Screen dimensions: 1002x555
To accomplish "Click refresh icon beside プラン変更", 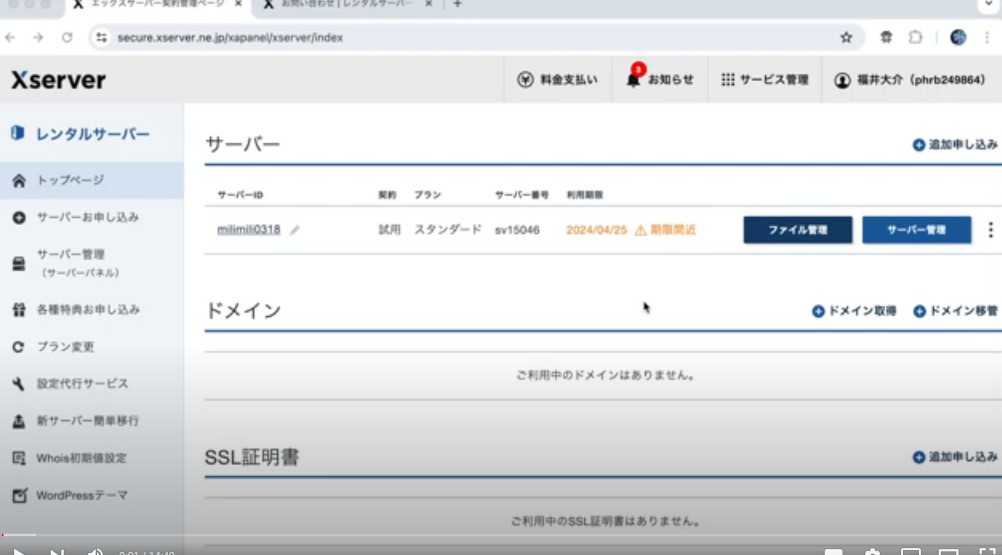I will click(18, 347).
